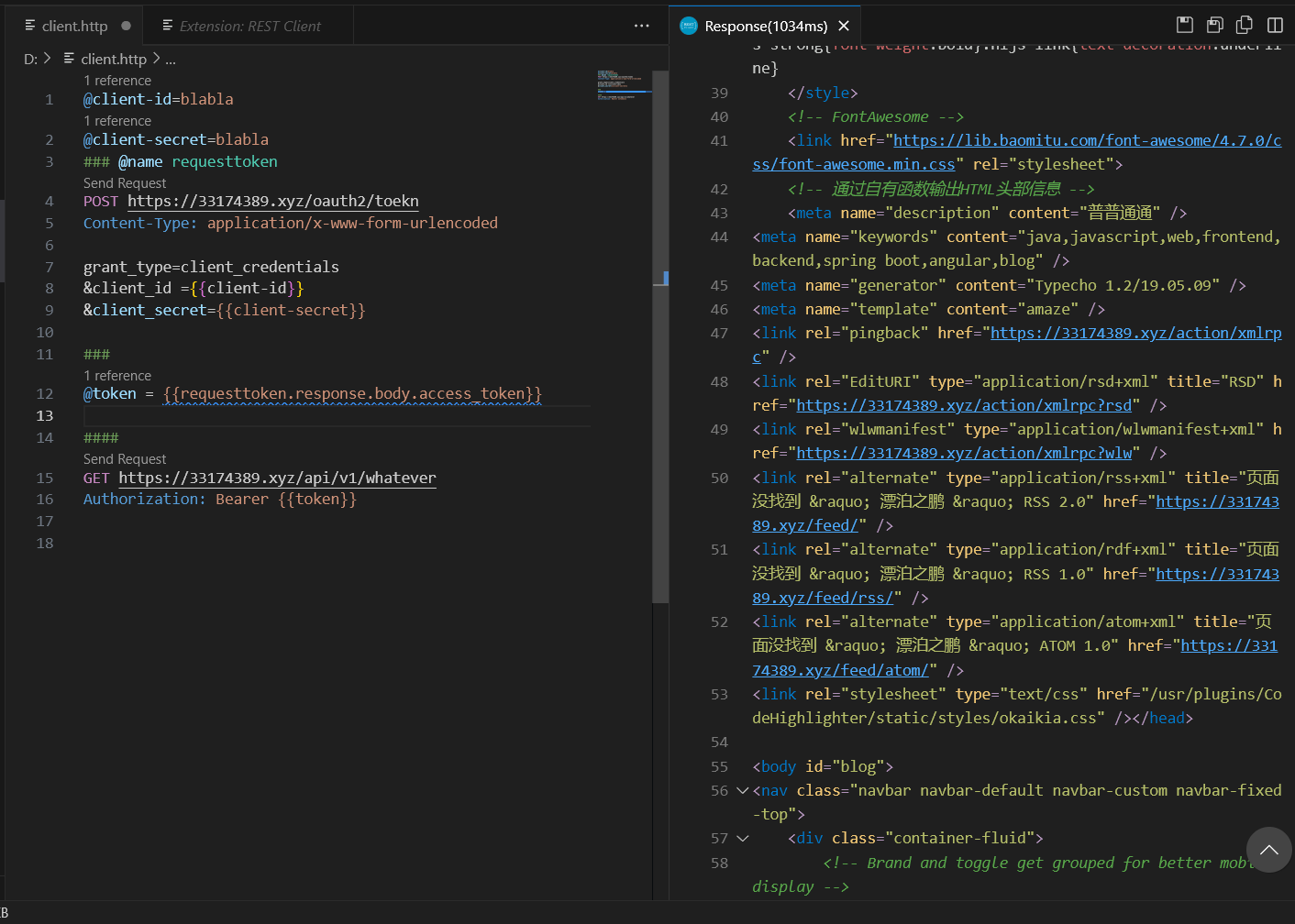1295x924 pixels.
Task: Open the xmlrpc?rsd link on line 48
Action: pos(964,405)
